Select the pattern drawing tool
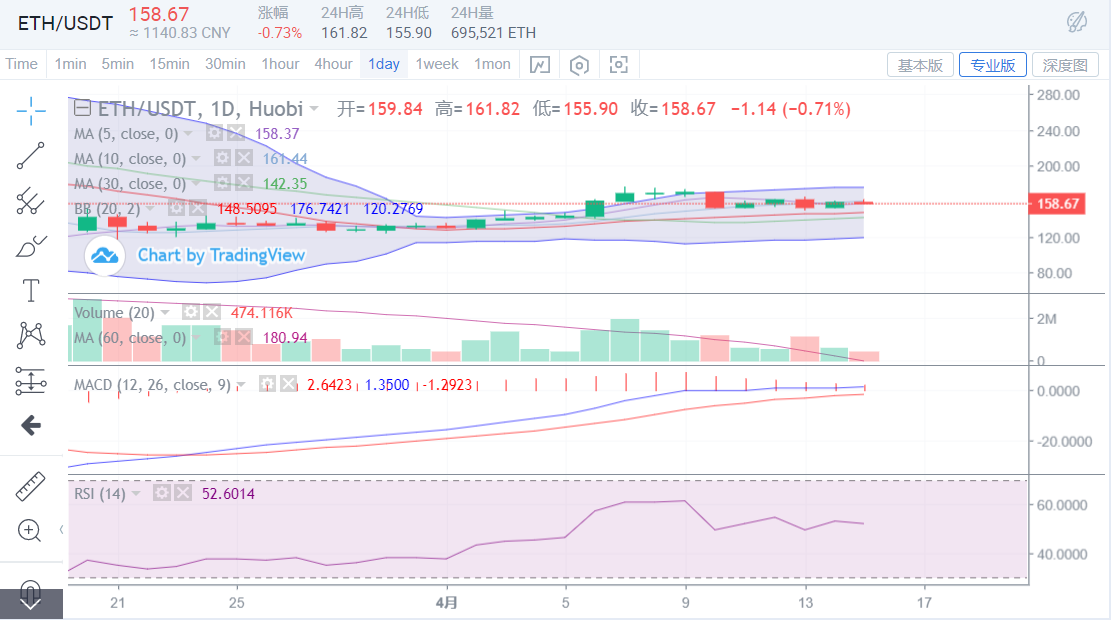 tap(30, 335)
